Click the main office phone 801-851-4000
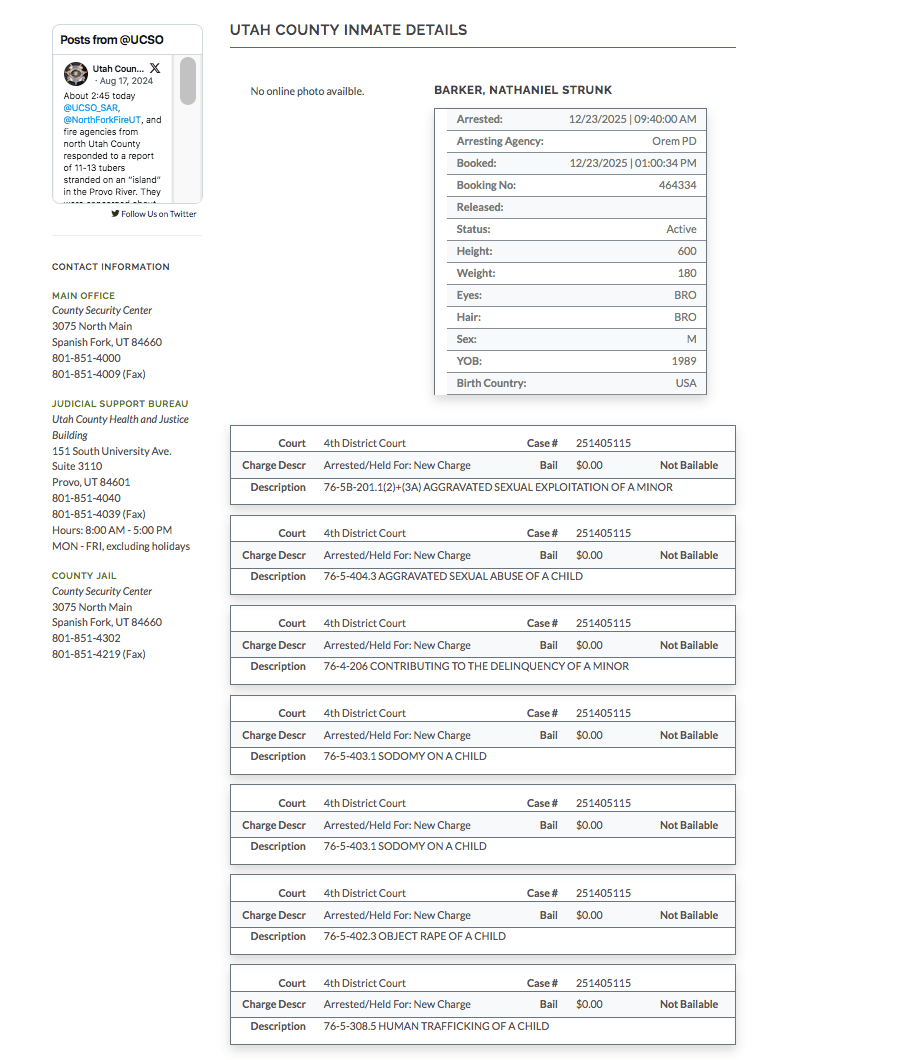 tap(86, 358)
